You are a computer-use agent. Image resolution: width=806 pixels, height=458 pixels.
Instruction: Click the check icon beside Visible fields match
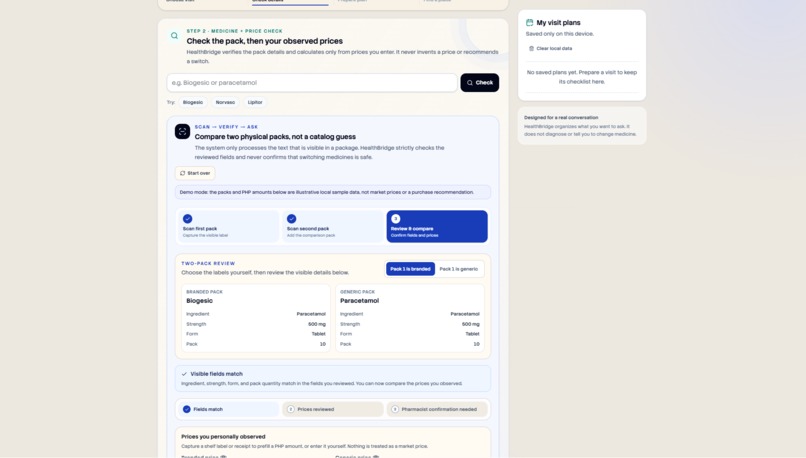184,374
